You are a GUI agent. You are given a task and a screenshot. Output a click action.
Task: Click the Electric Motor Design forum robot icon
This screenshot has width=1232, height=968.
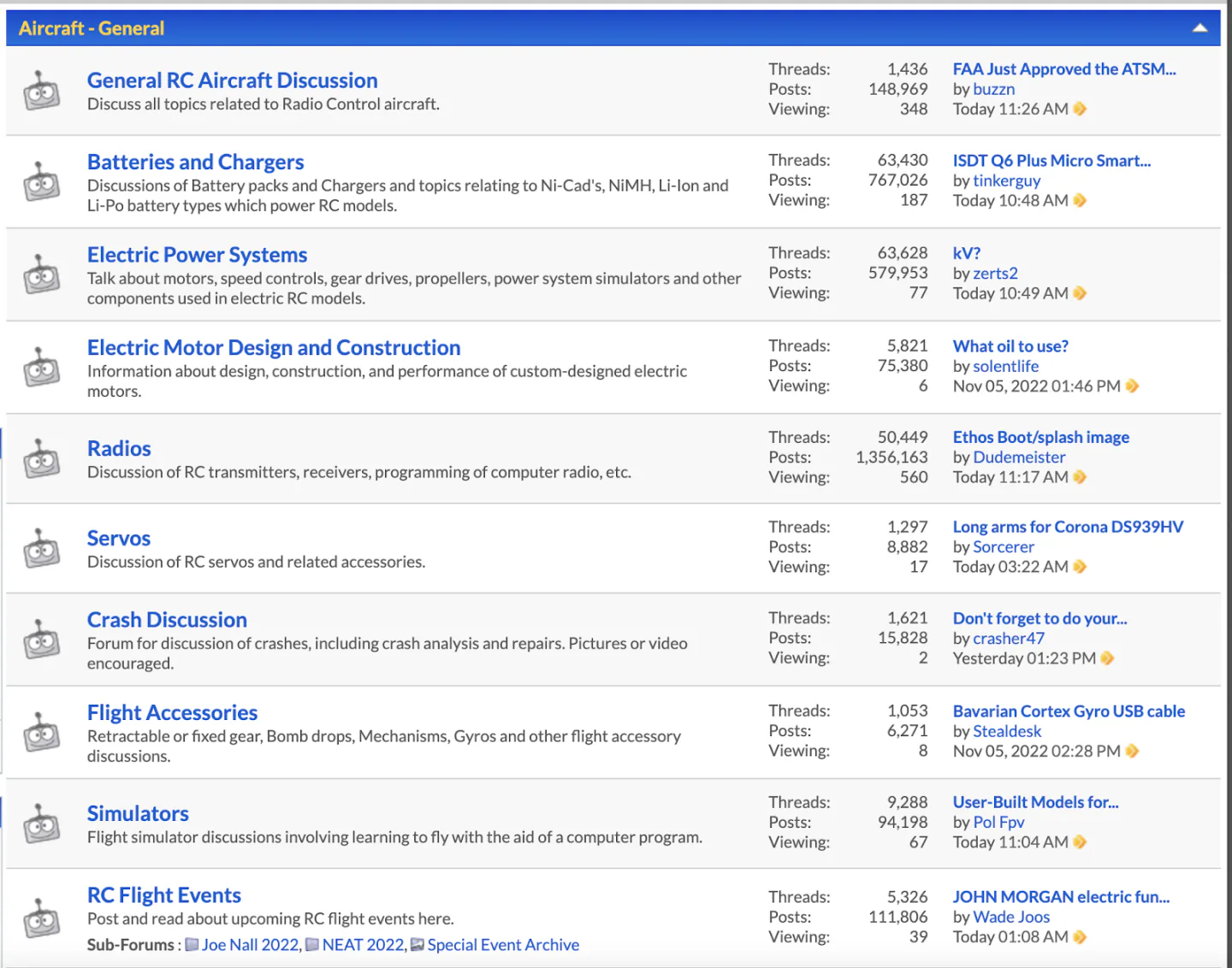click(x=41, y=367)
